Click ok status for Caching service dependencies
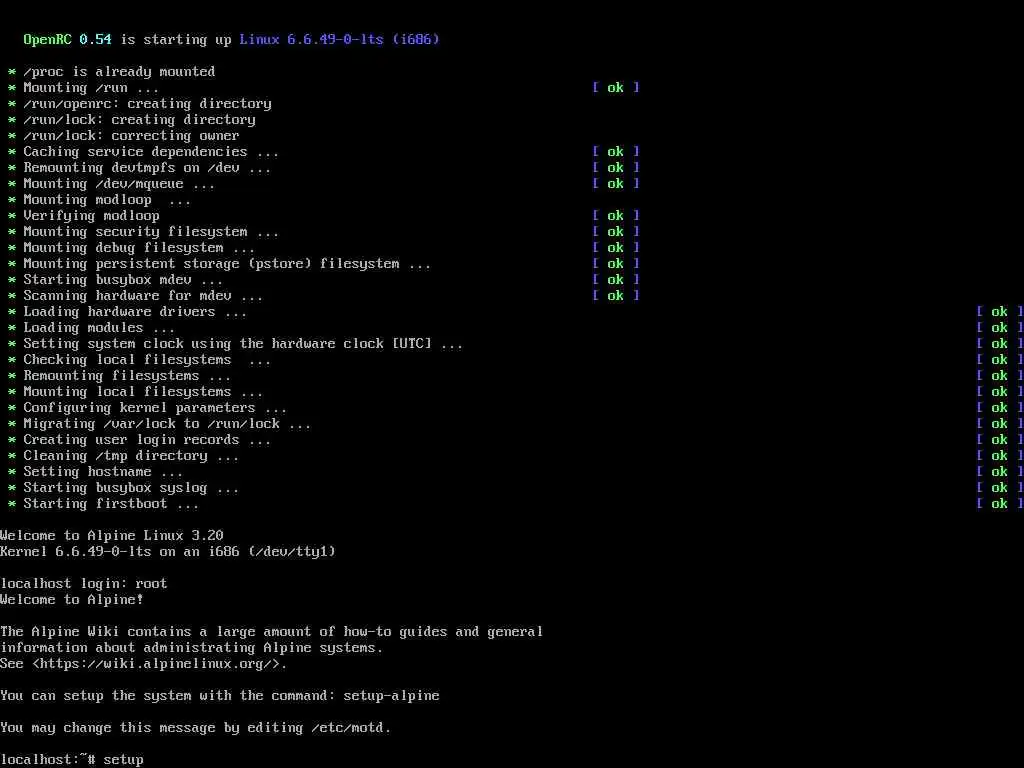 (616, 152)
